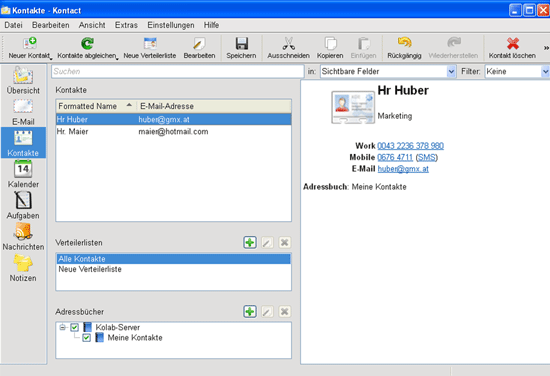550x376 pixels.
Task: Click the Einfügen paste icon
Action: (363, 43)
